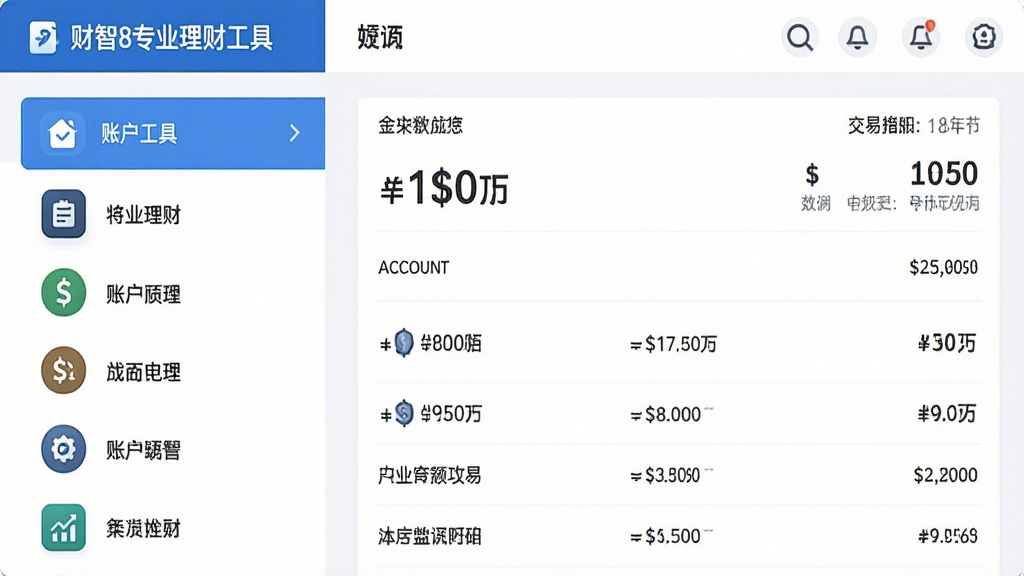Click the =$3.8090 amount
Viewport: 1024px width, 576px height.
tap(665, 475)
